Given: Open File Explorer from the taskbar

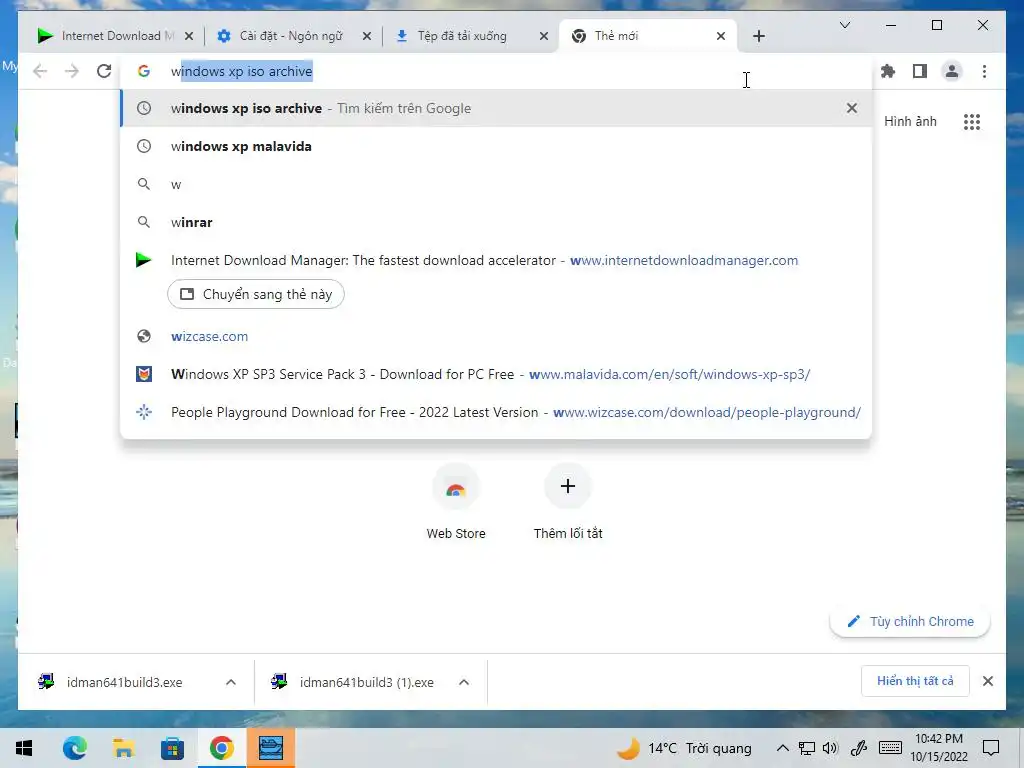Looking at the screenshot, I should click(123, 748).
